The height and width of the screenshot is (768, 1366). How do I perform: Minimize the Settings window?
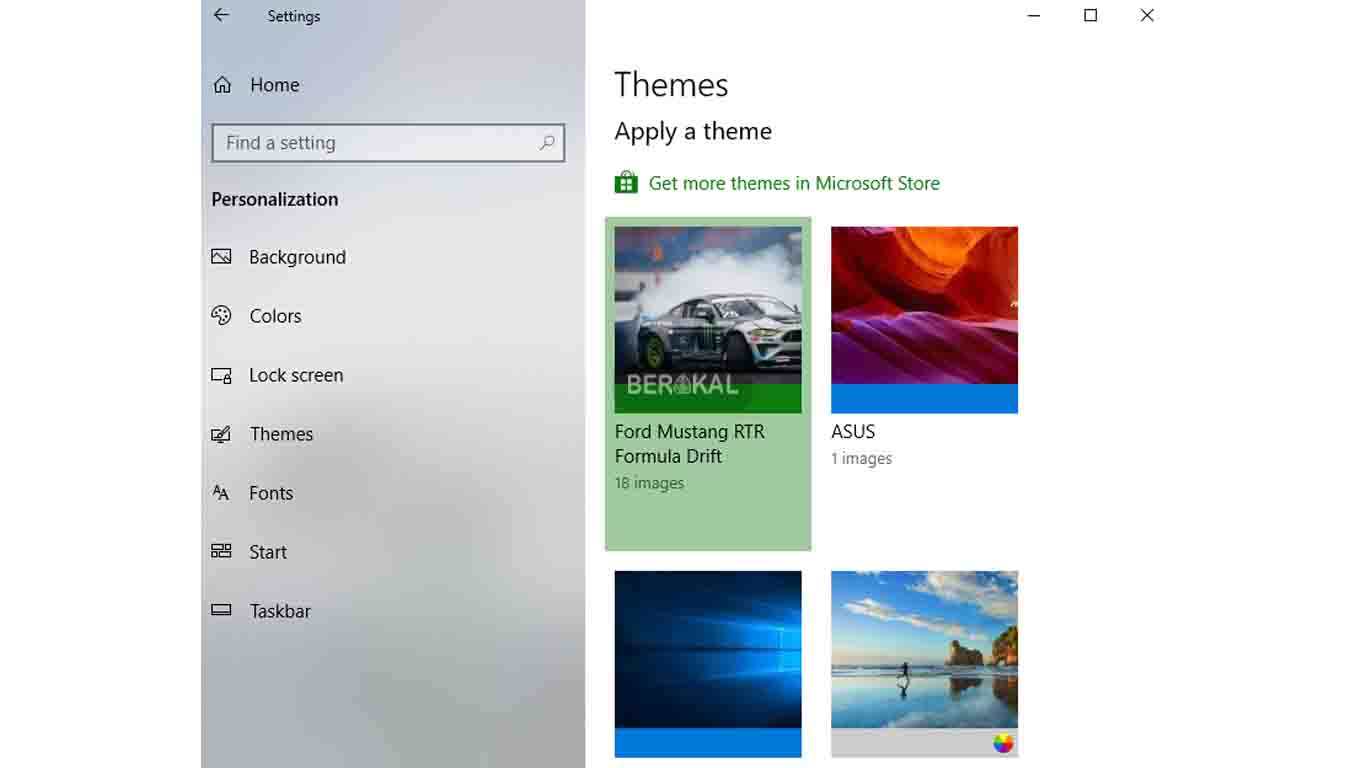1034,15
